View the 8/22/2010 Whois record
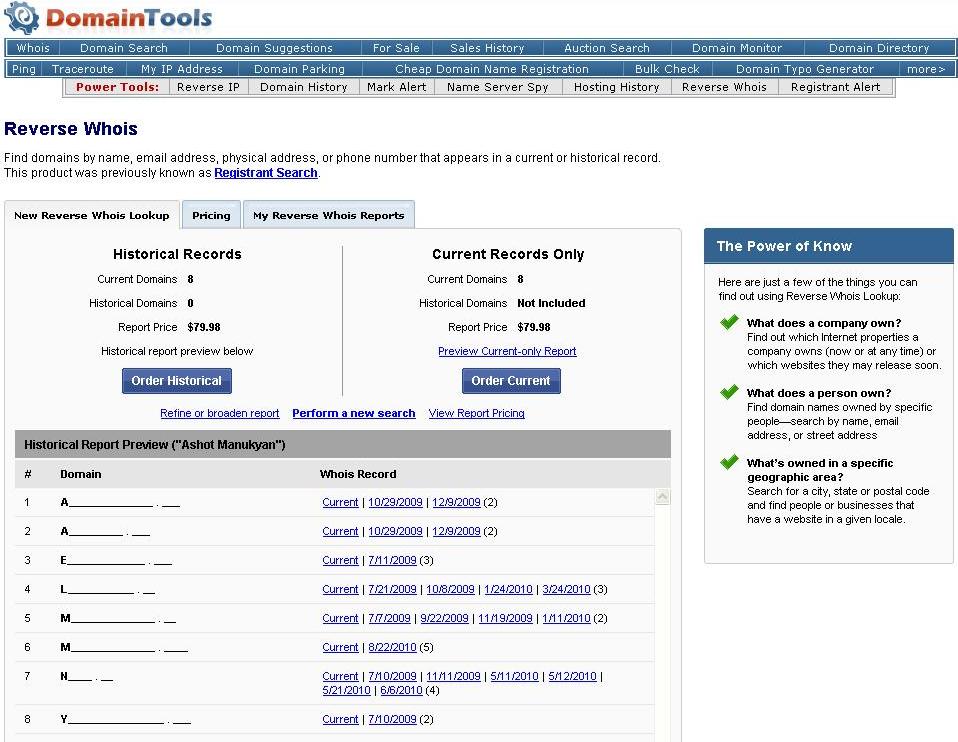This screenshot has height=742, width=958. click(392, 648)
